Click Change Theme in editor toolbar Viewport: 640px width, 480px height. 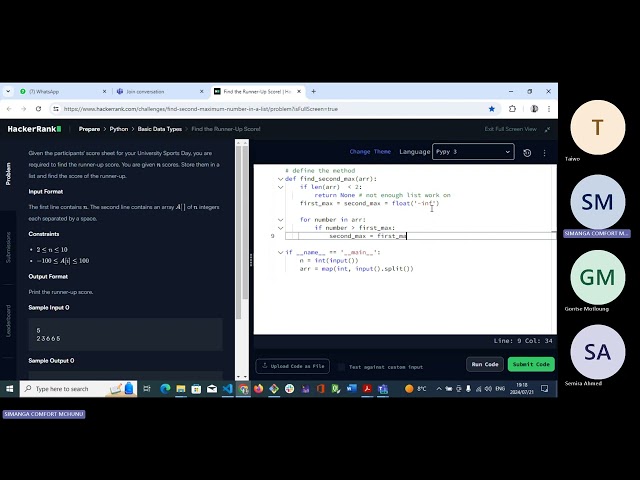point(370,151)
